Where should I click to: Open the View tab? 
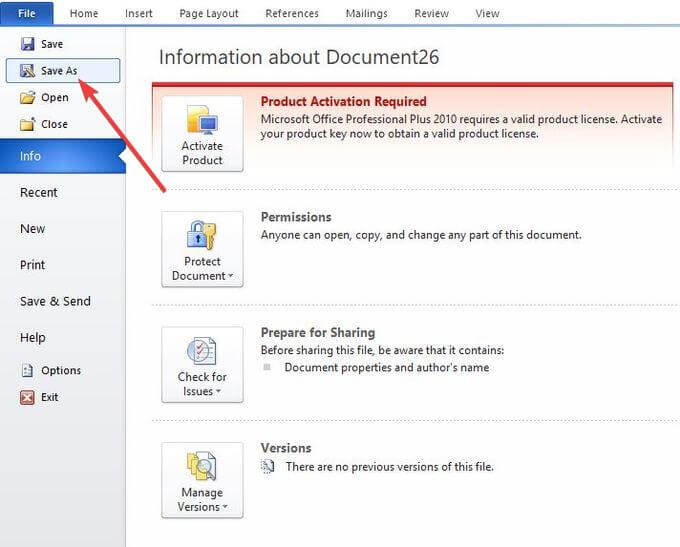[487, 13]
